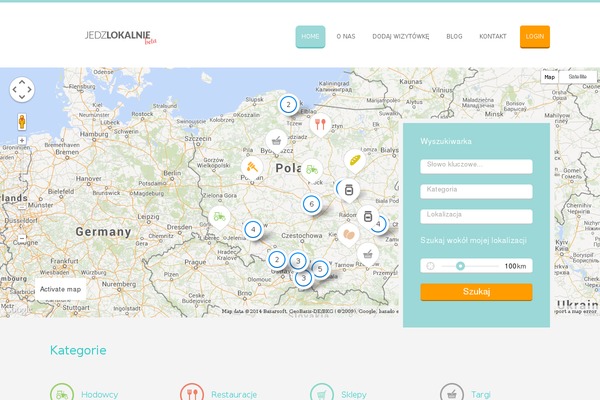Open the cluster marker 5 near Tarnów
Image resolution: width=600 pixels, height=400 pixels.
[320, 269]
